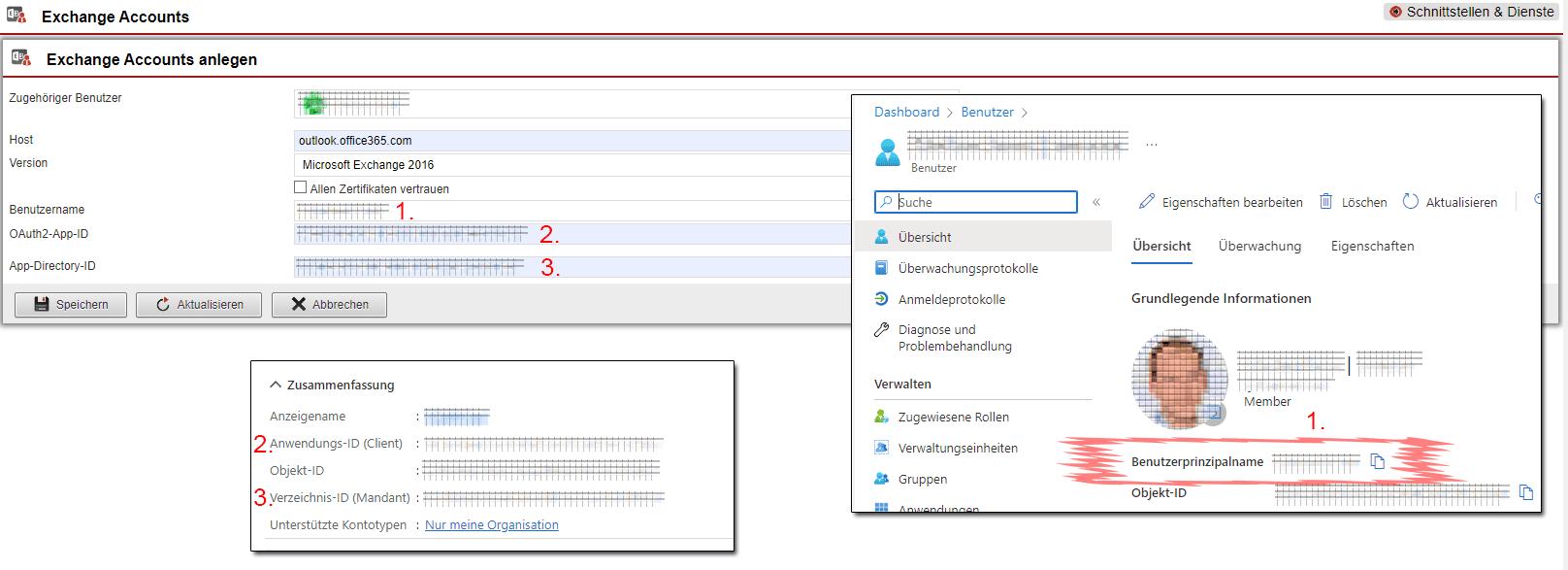Open the ellipsis menu beside user name
1568x570 pixels.
click(1151, 145)
